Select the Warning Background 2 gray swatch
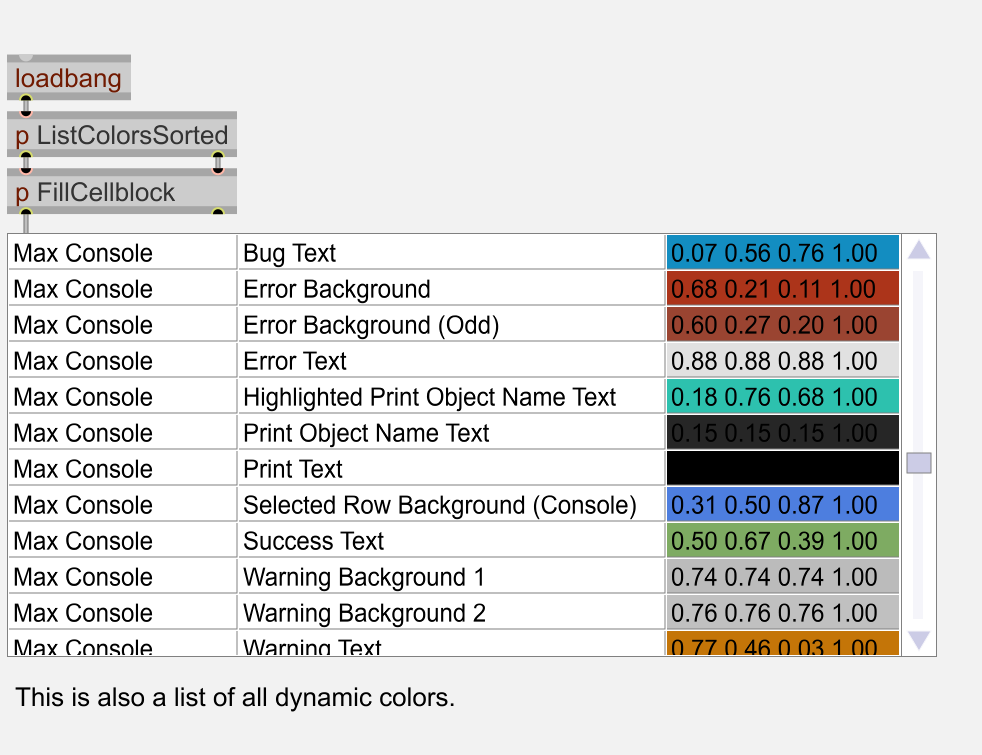This screenshot has width=982, height=755. [x=783, y=613]
